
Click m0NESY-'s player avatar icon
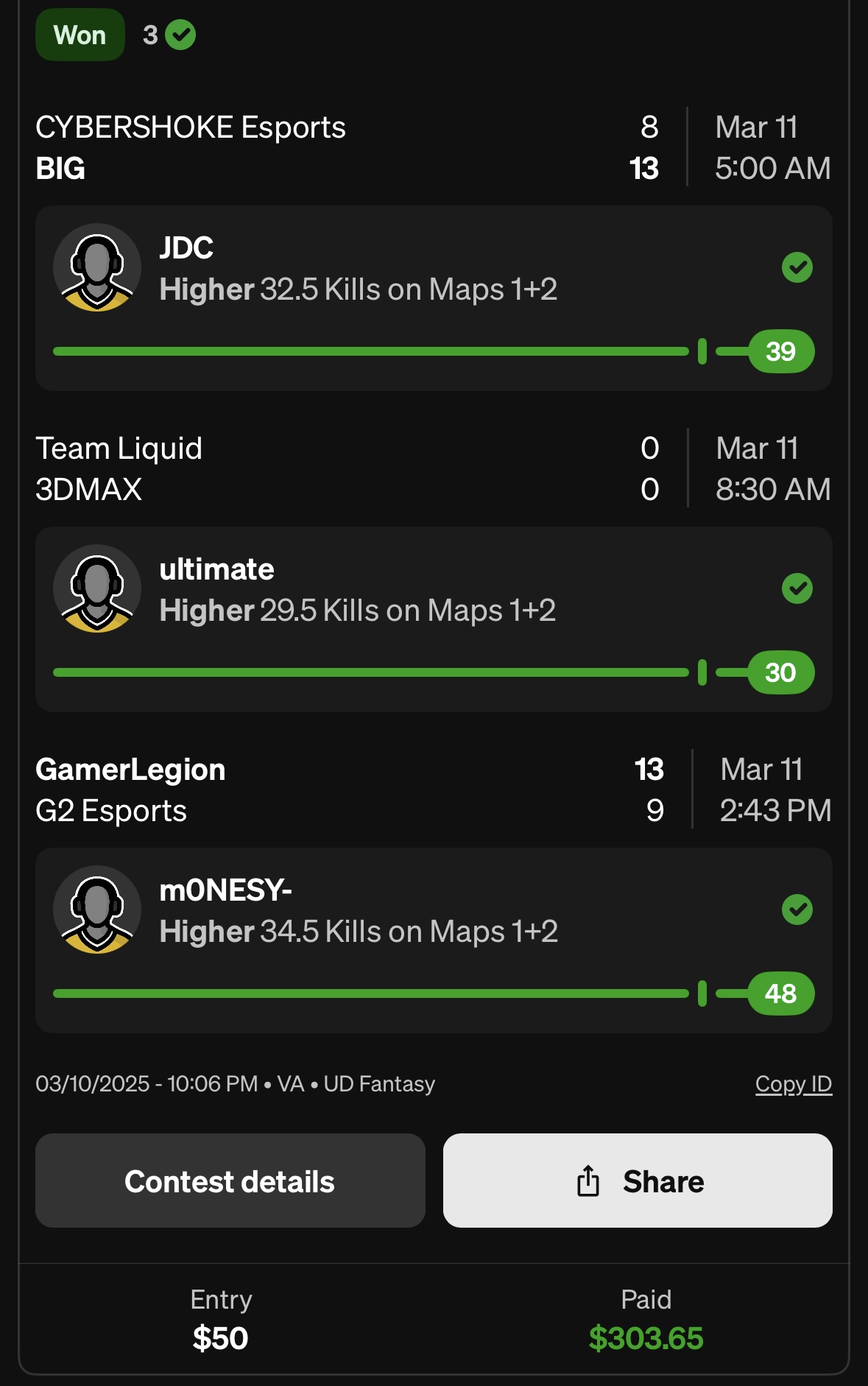click(97, 910)
